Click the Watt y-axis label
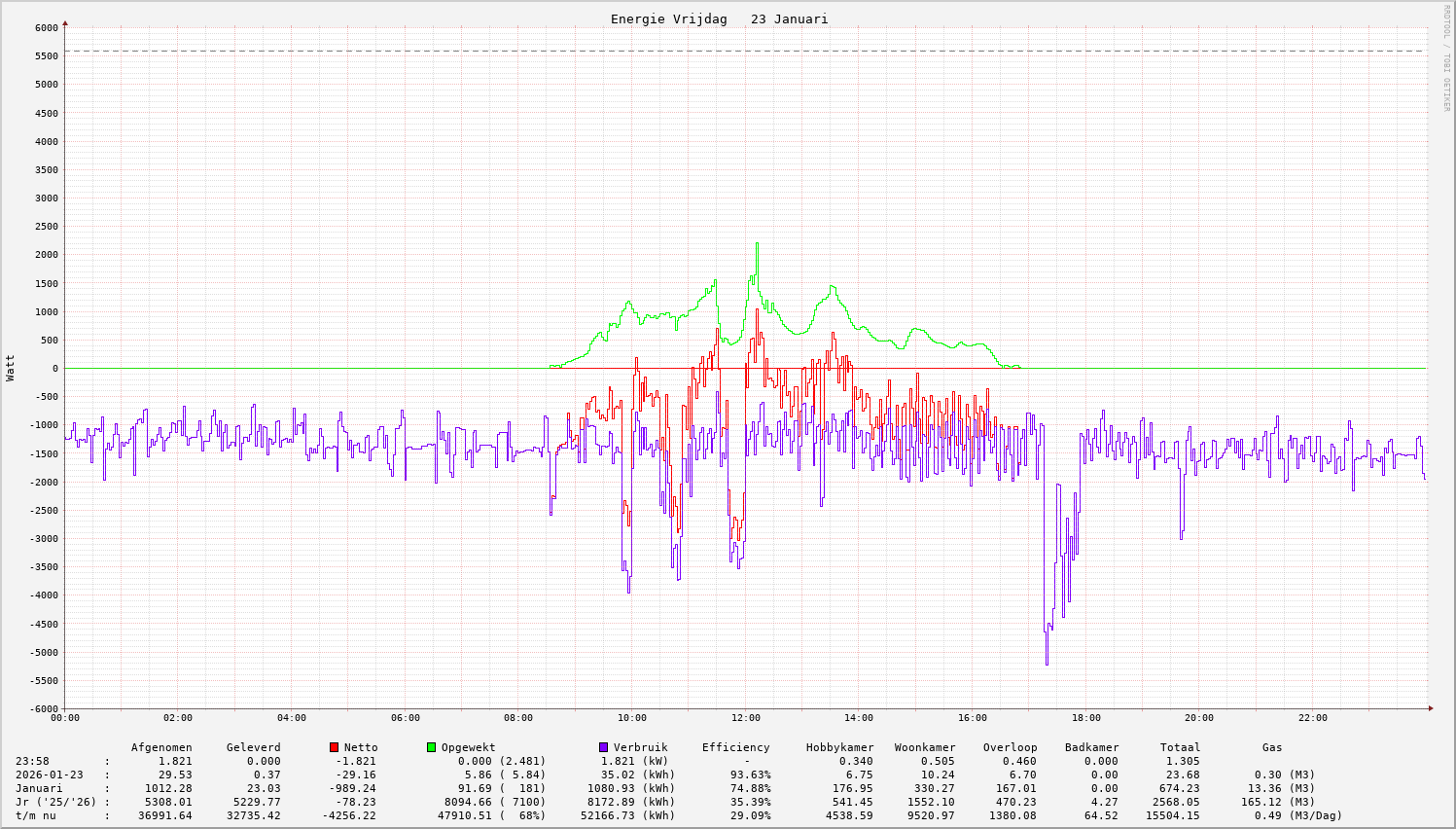 (11, 368)
